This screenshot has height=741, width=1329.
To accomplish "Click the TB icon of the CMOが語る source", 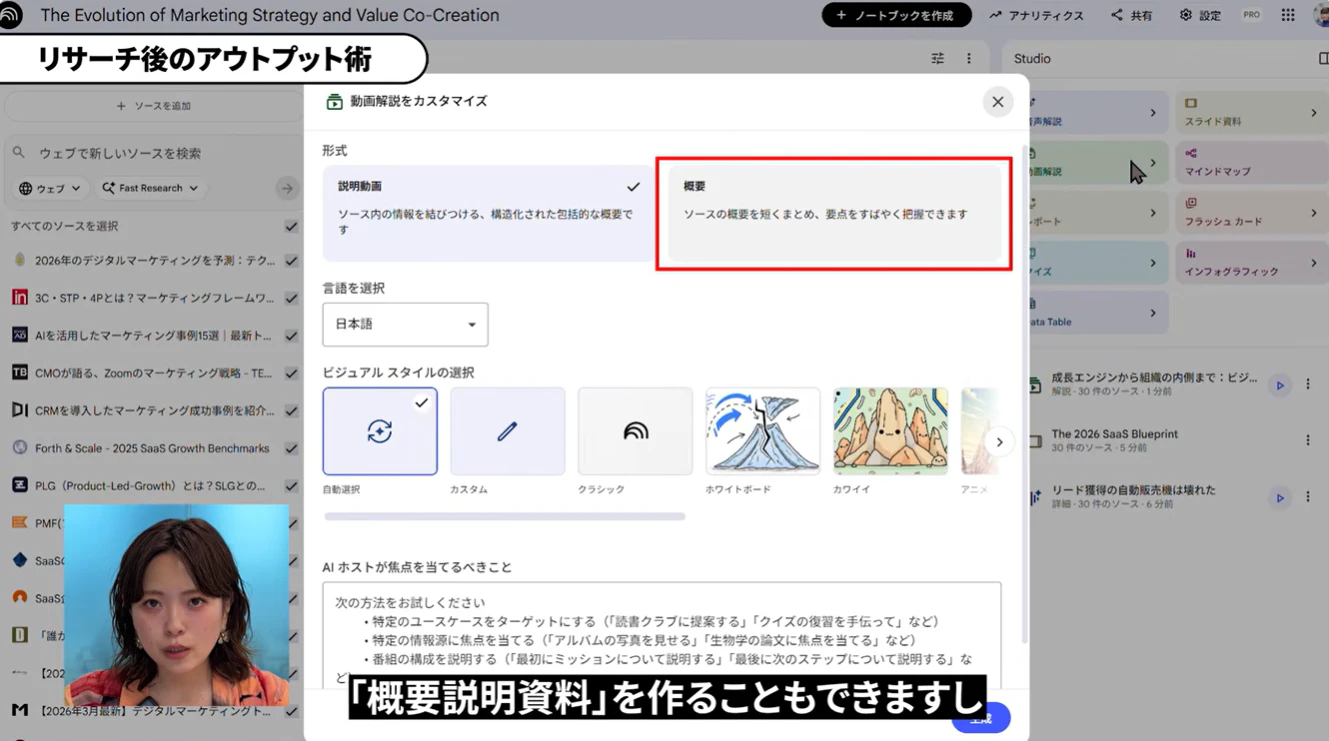I will click(x=19, y=373).
